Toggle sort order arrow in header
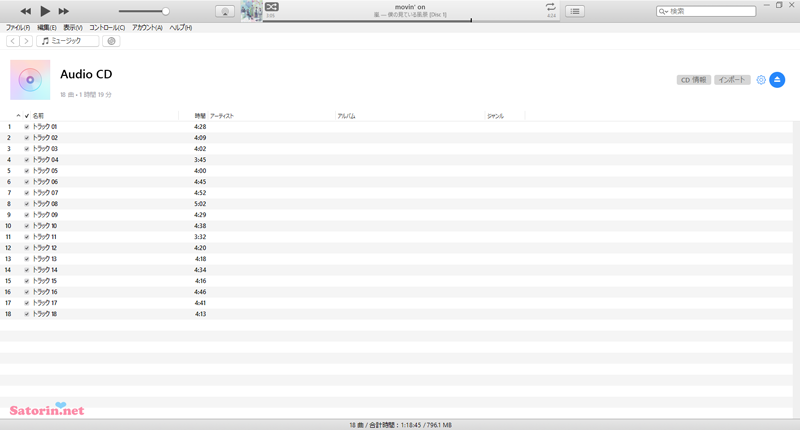800x430 pixels. point(18,116)
